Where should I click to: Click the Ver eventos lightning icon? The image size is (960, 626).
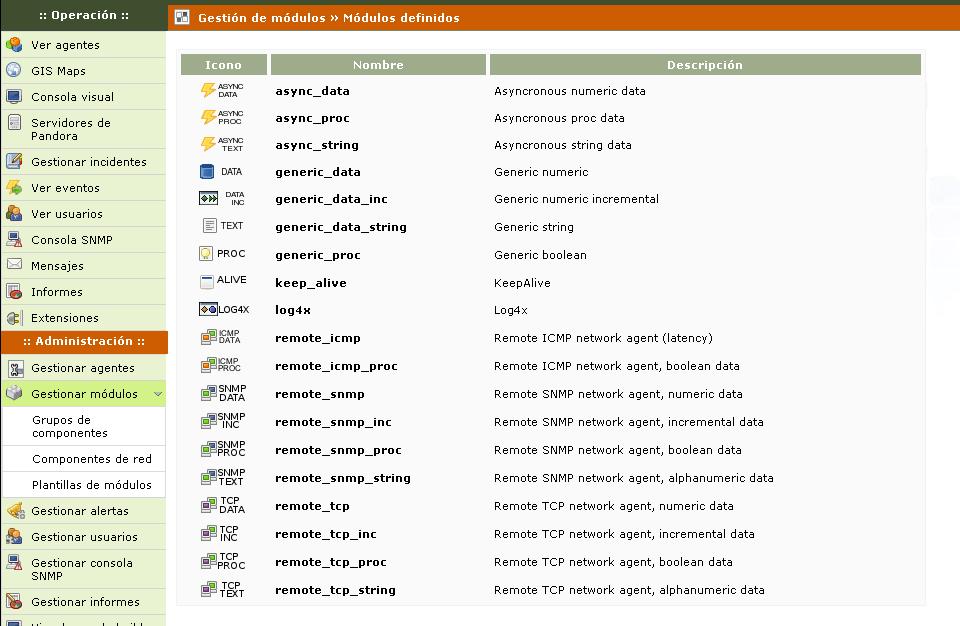point(14,188)
